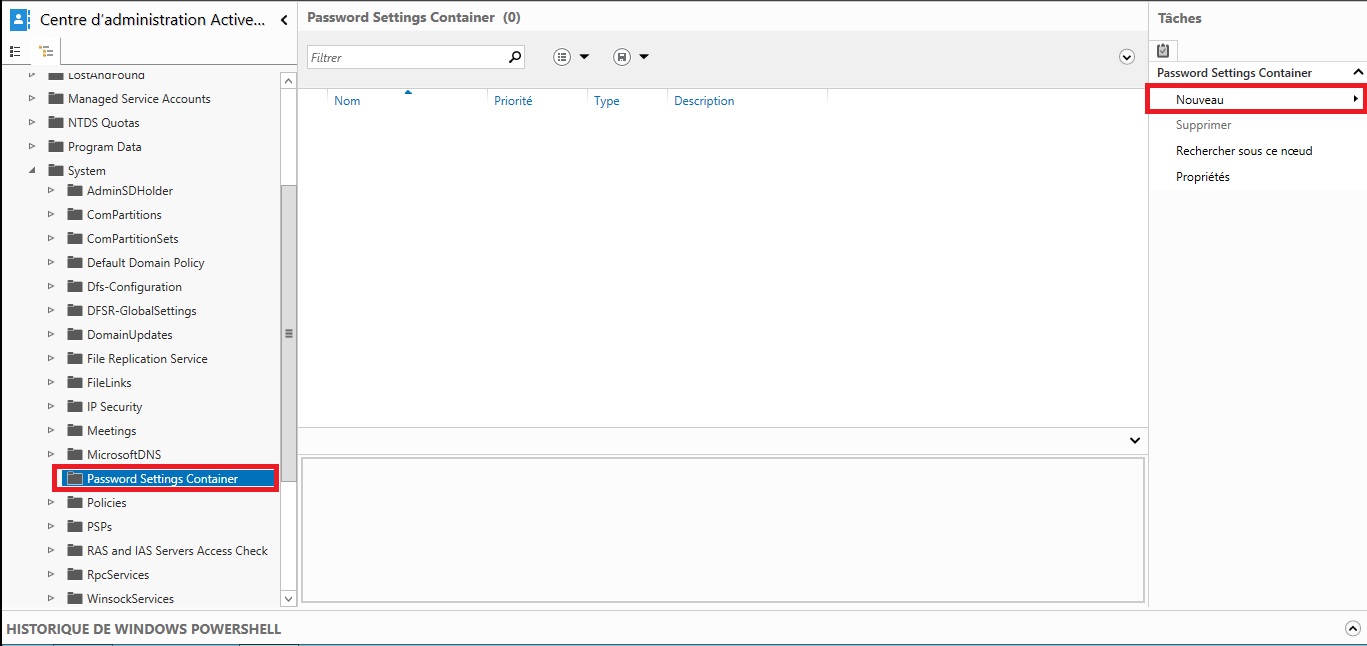Screen dimensions: 1367x646
Task: Open the saved queries disk icon dropdown
Action: coord(631,57)
